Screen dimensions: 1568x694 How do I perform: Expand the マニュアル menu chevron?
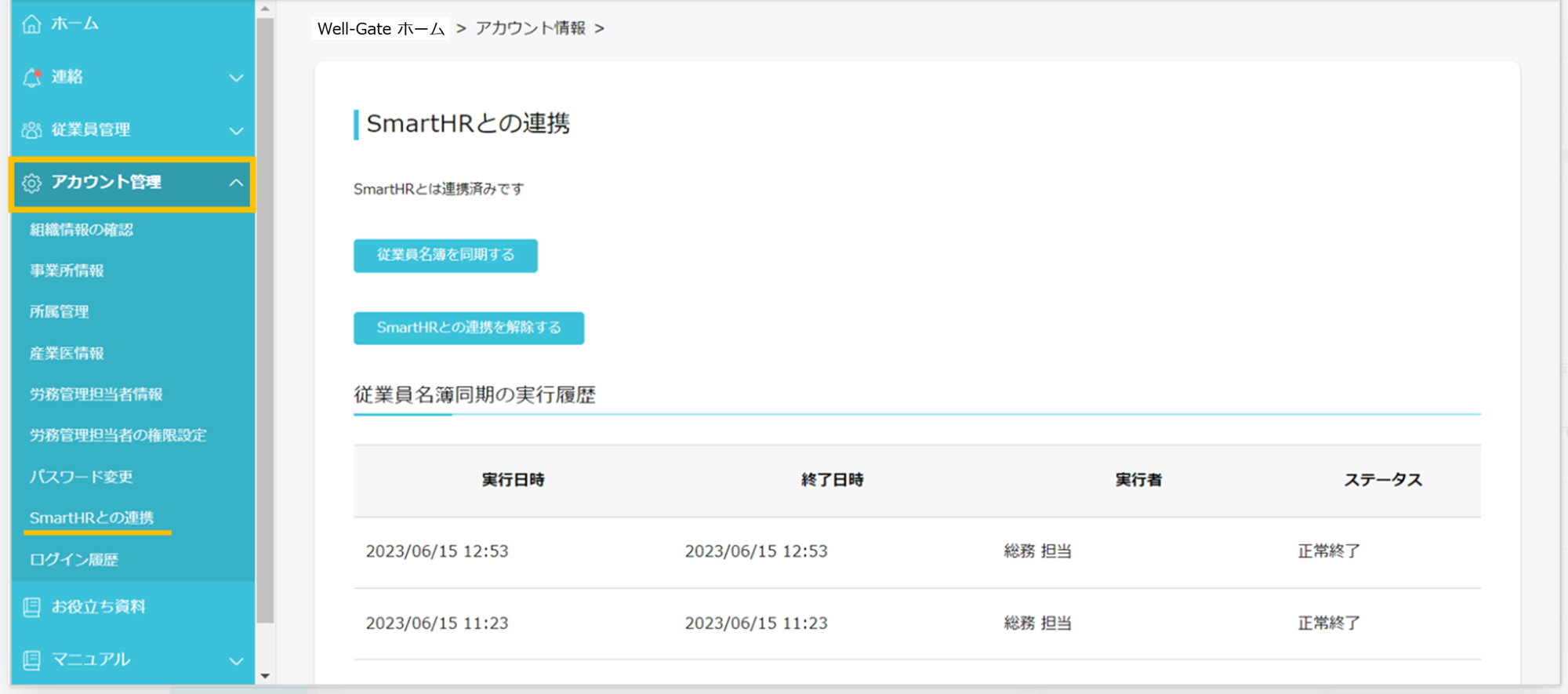click(x=236, y=661)
